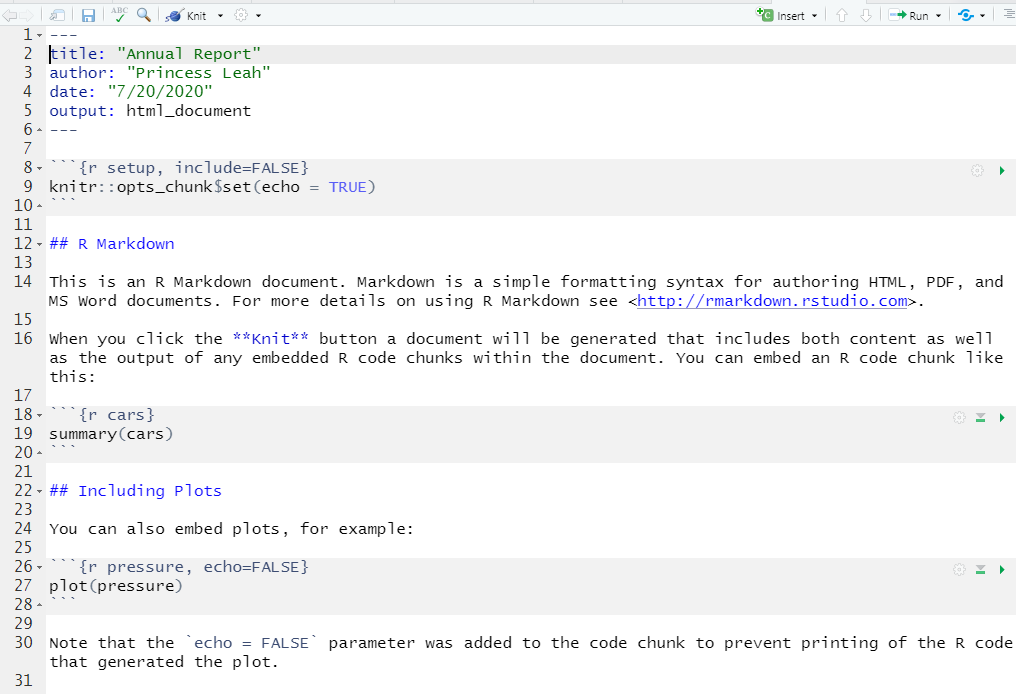The image size is (1016, 694).
Task: Collapse R Markdown section at line 12
Action: (40, 244)
